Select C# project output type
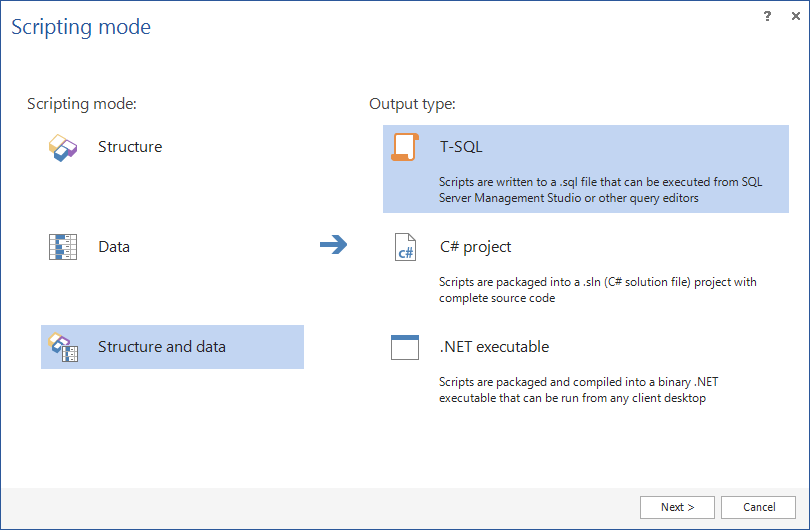This screenshot has height=530, width=810. click(x=476, y=247)
